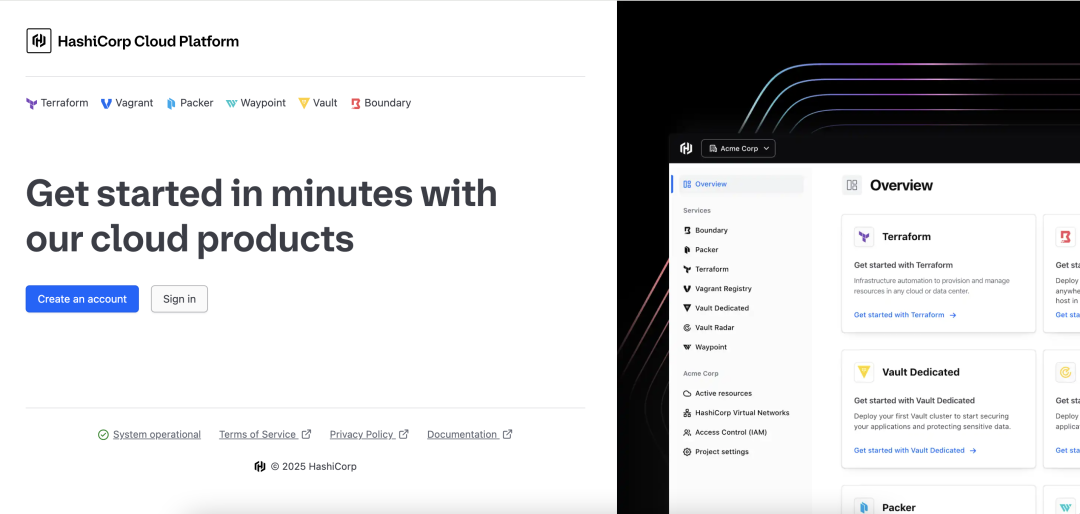Click the Terraform card's logo icon
The image size is (1080, 514).
tap(864, 237)
